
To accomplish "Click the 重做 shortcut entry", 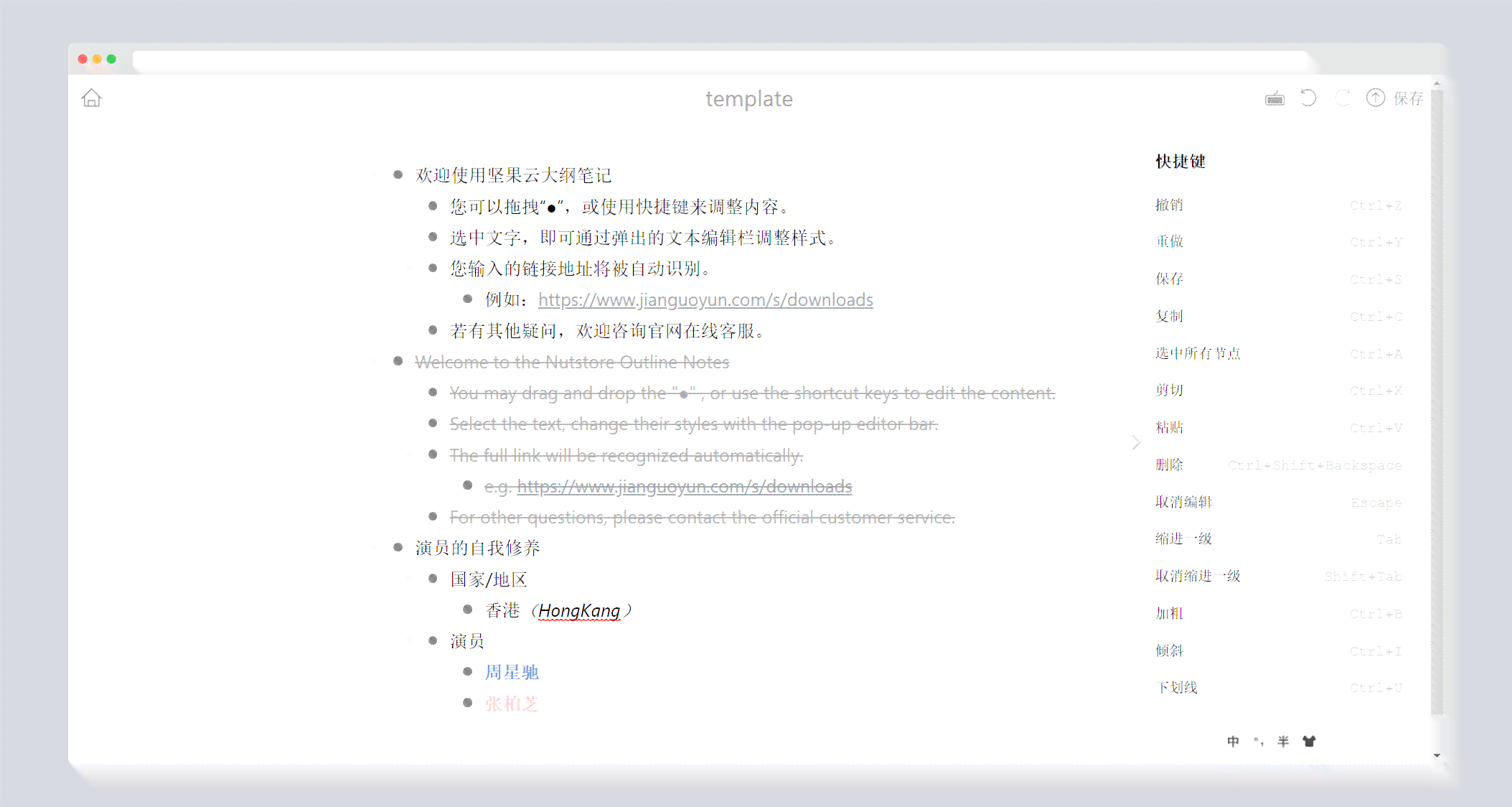I will 1278,241.
